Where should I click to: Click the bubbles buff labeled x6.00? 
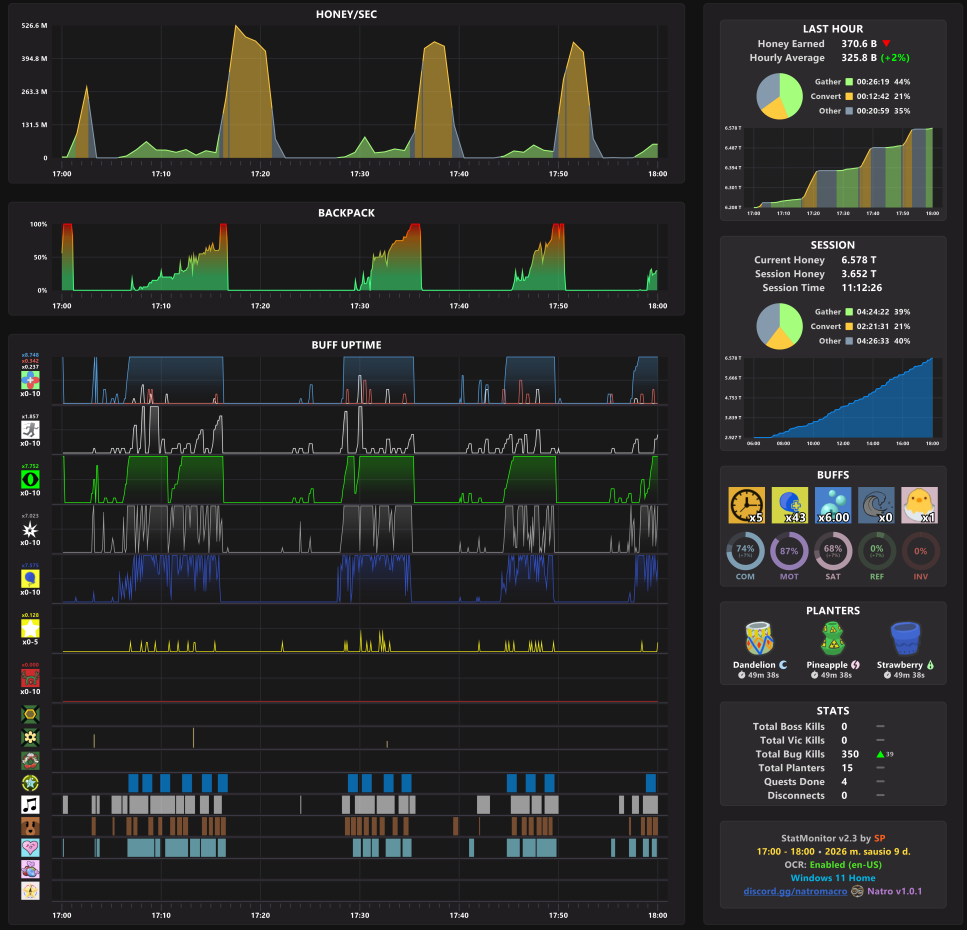pyautogui.click(x=833, y=505)
